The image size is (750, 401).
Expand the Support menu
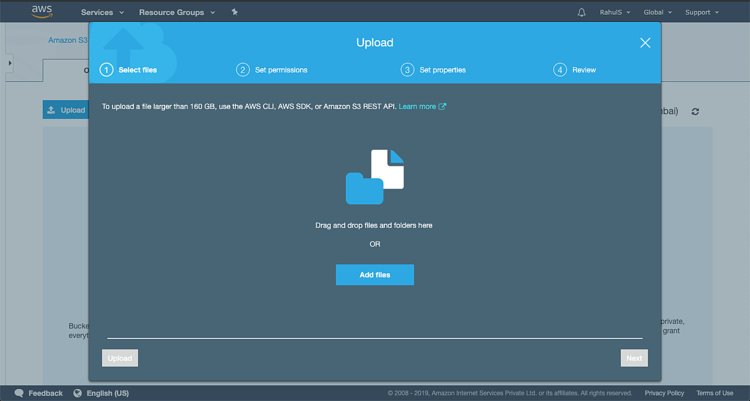[702, 12]
